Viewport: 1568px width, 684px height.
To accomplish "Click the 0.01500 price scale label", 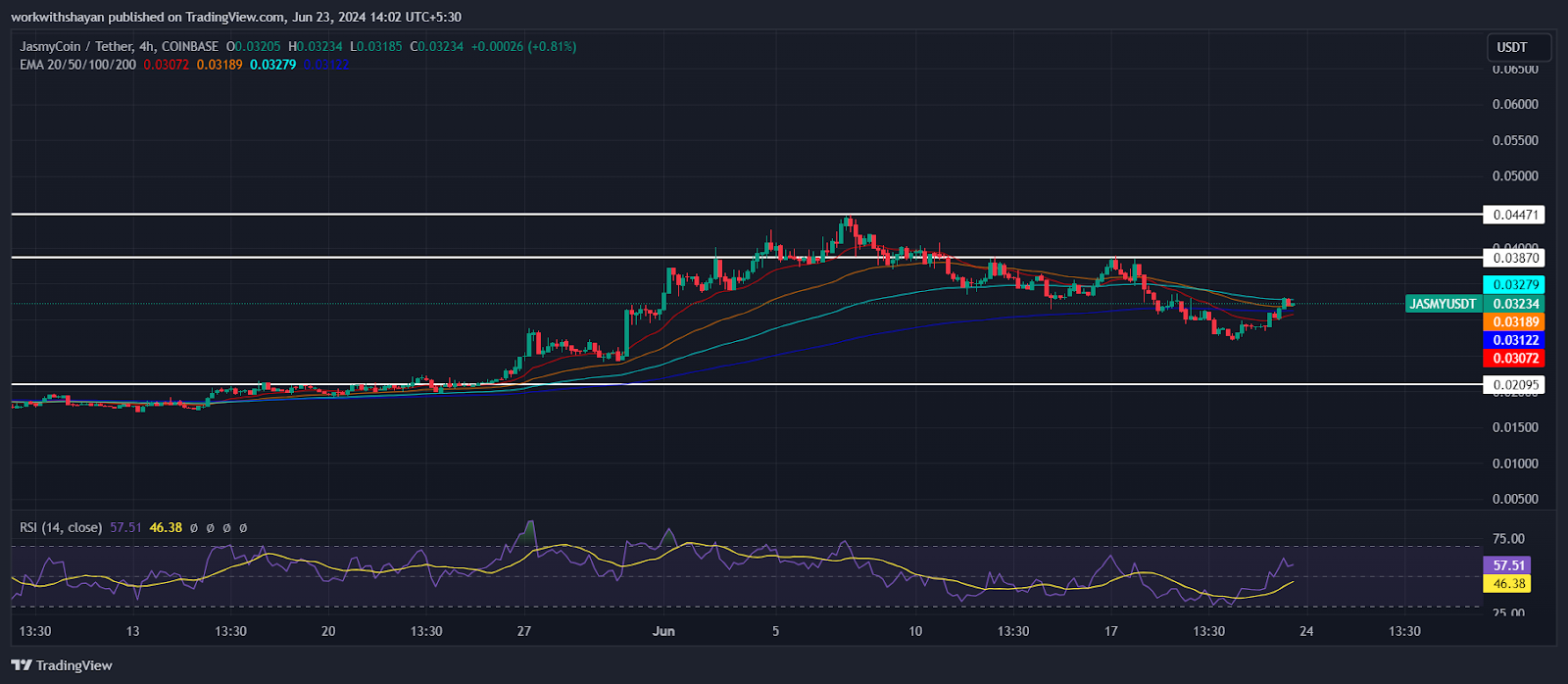I will [x=1515, y=427].
